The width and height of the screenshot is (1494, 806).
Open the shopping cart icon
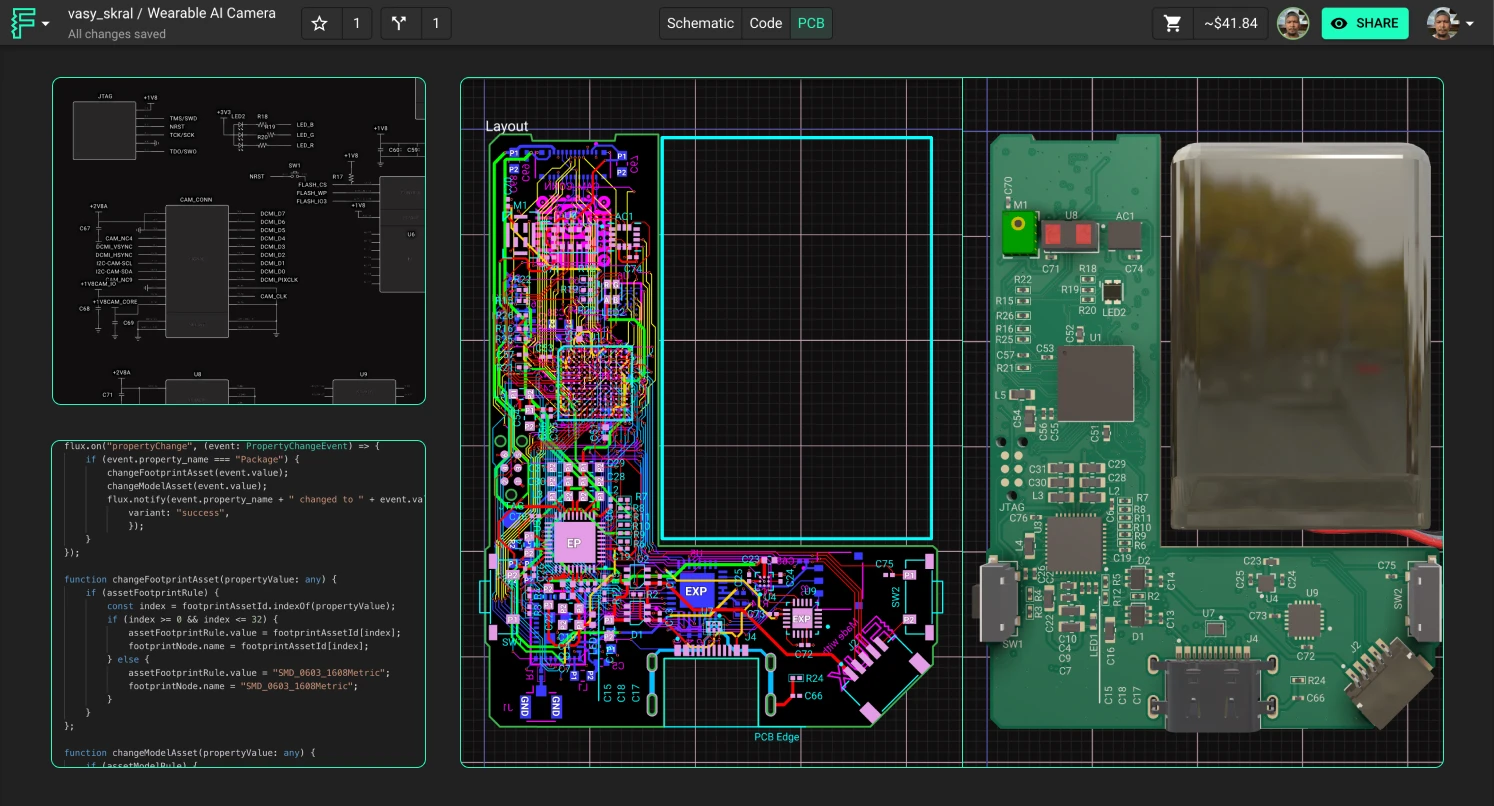point(1173,22)
